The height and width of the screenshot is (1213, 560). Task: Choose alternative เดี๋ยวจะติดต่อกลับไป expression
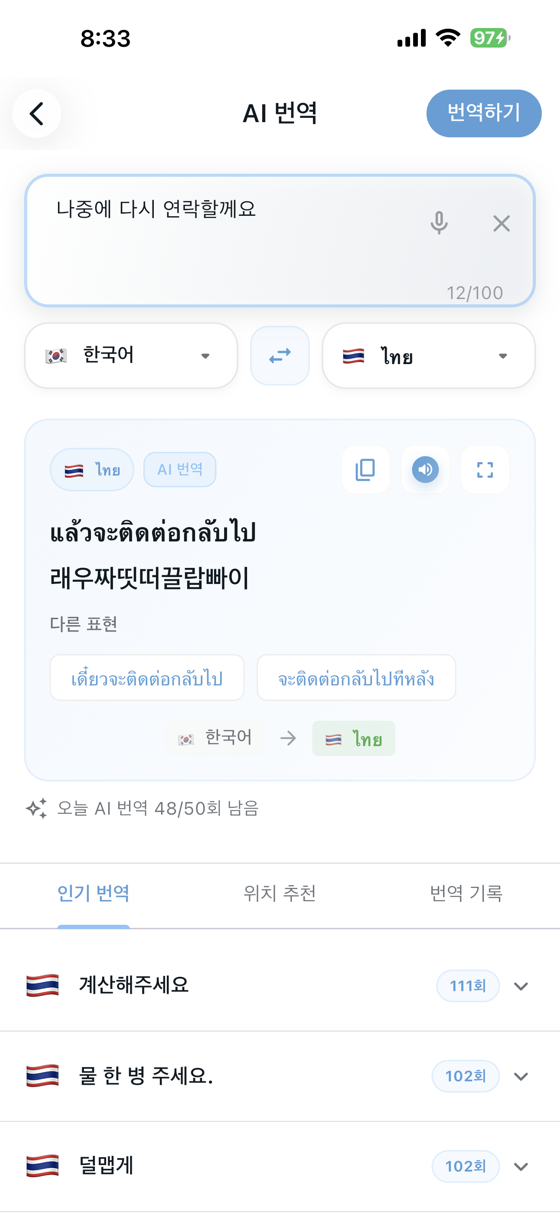(147, 679)
